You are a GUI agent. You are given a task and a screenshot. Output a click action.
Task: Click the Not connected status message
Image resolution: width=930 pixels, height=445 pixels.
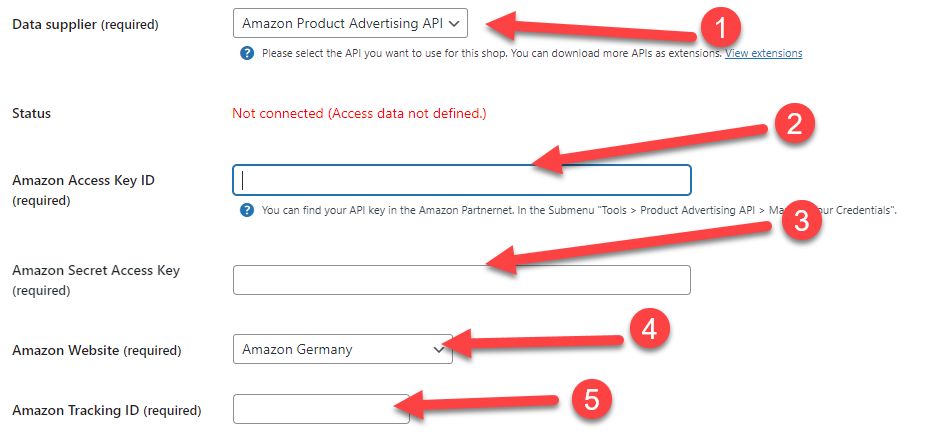click(x=359, y=113)
